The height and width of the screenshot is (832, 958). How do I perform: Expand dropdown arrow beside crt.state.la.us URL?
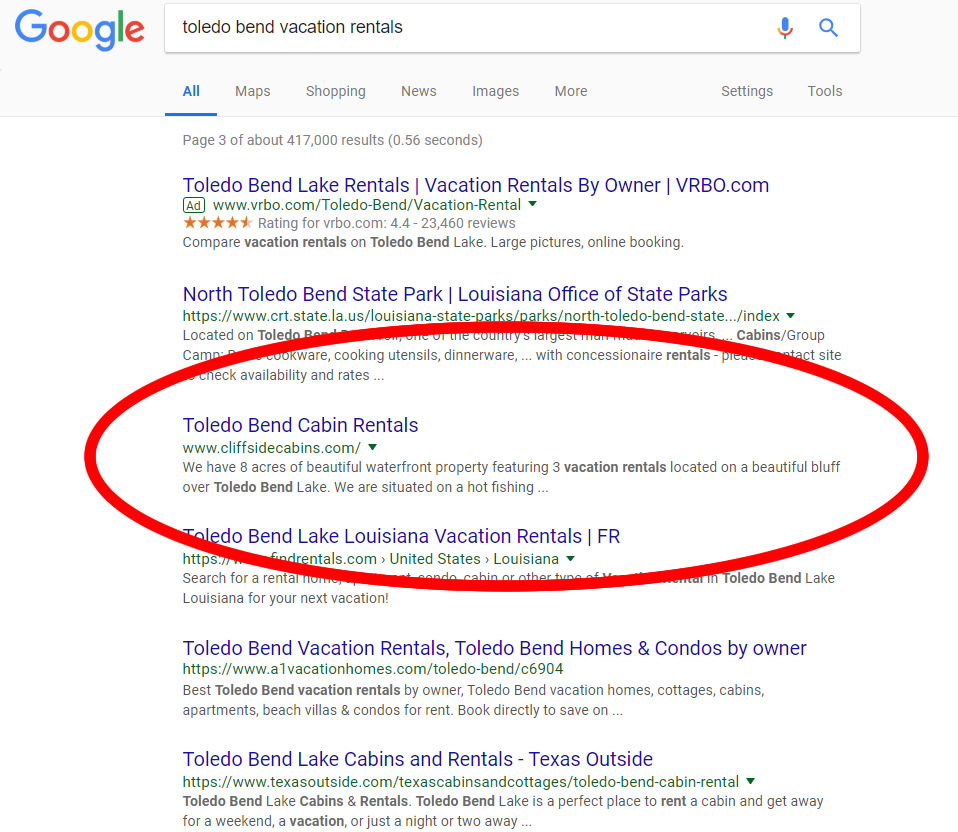pos(791,316)
